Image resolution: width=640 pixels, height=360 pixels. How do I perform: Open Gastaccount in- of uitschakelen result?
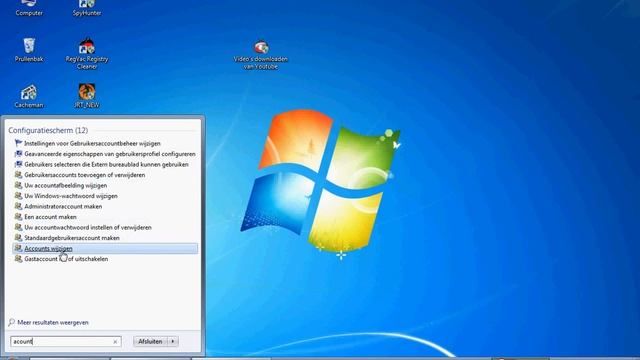tap(66, 259)
